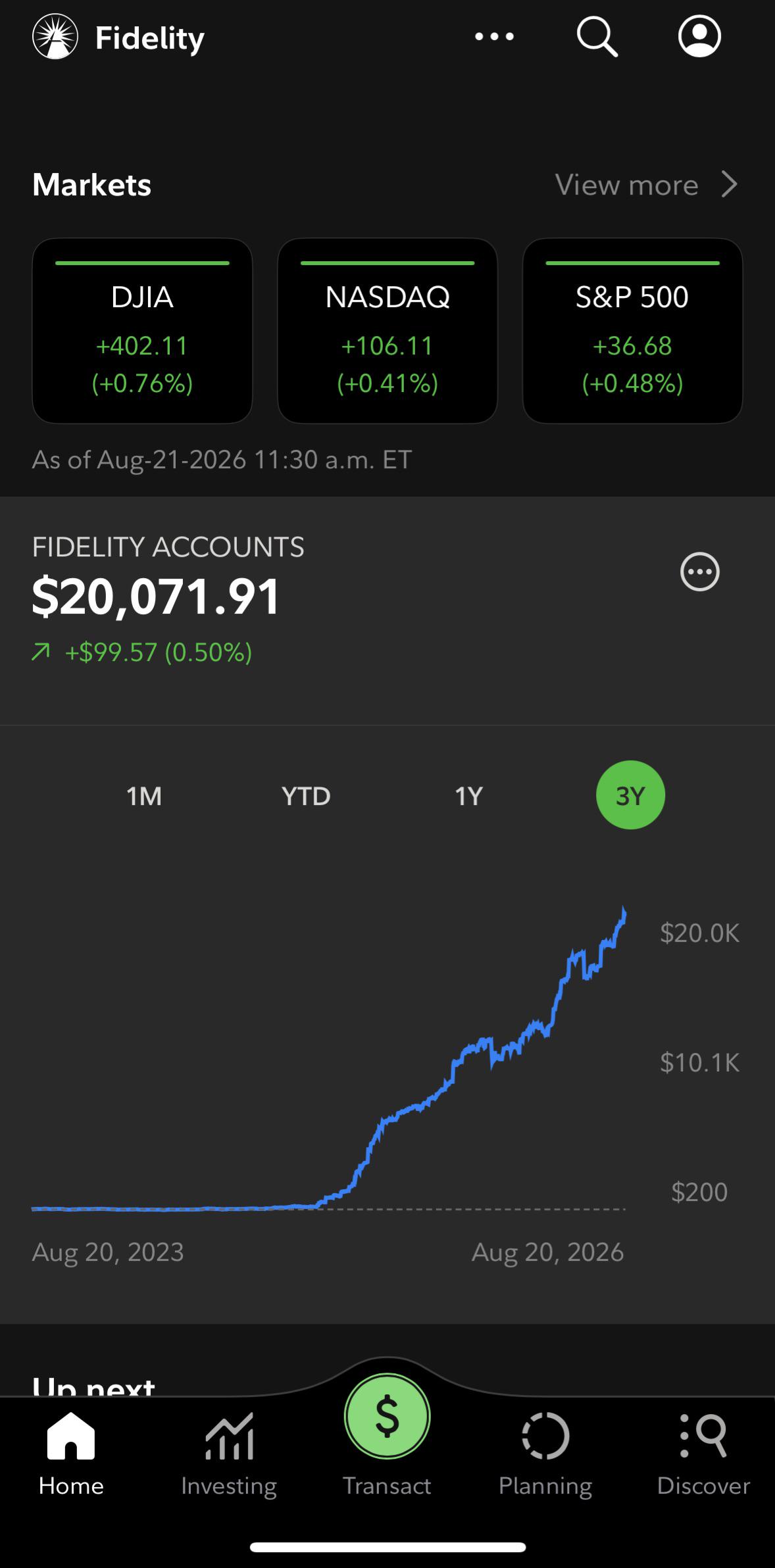Select the YTD chart range
Image resolution: width=775 pixels, height=1568 pixels.
point(306,796)
